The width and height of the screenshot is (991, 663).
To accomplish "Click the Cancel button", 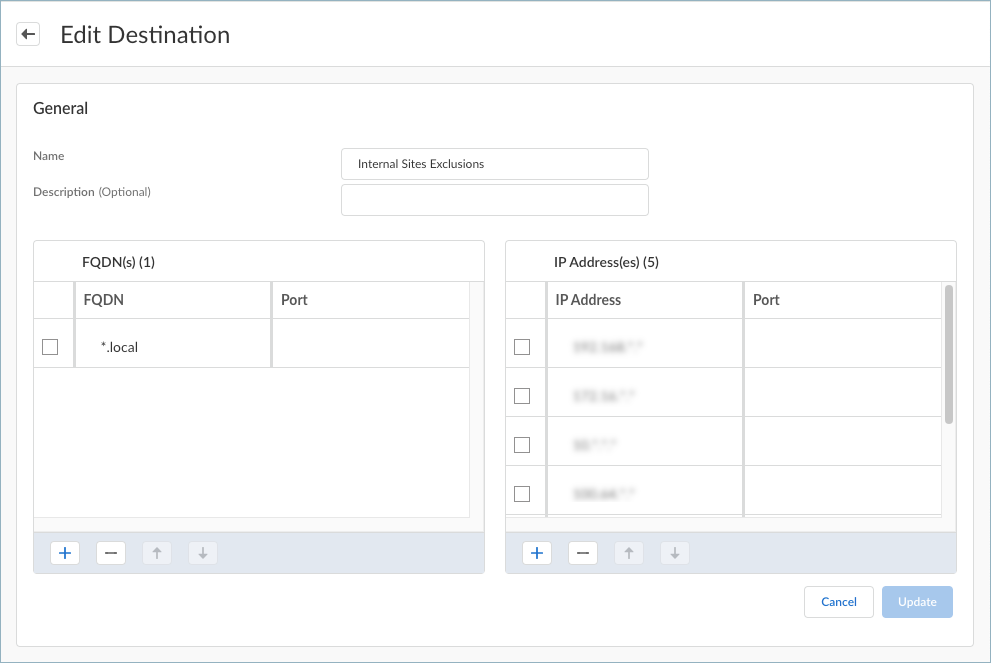I will pyautogui.click(x=838, y=602).
